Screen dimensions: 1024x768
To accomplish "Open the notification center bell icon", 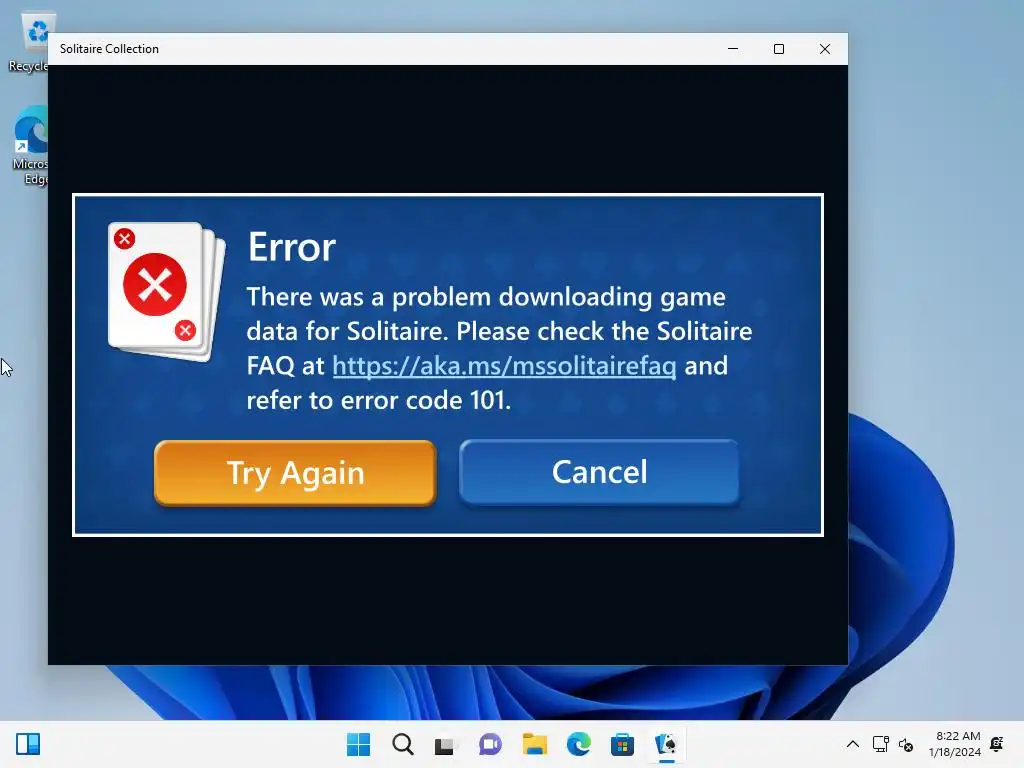I will tap(997, 744).
